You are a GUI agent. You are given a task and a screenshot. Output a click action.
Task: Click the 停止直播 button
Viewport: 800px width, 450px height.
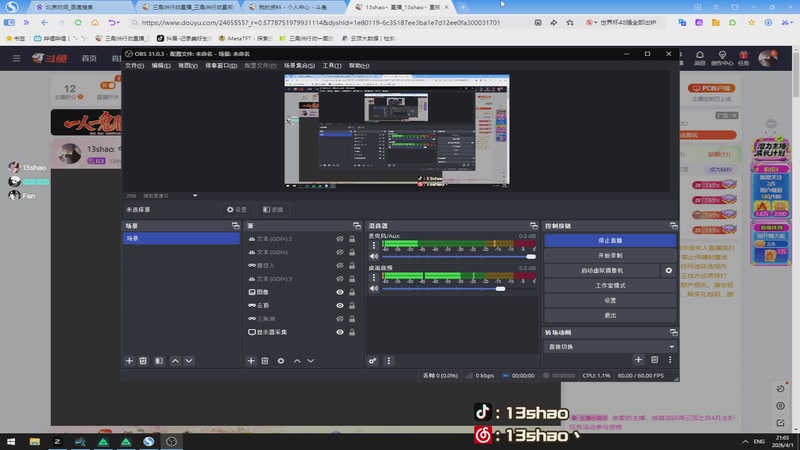tap(610, 240)
